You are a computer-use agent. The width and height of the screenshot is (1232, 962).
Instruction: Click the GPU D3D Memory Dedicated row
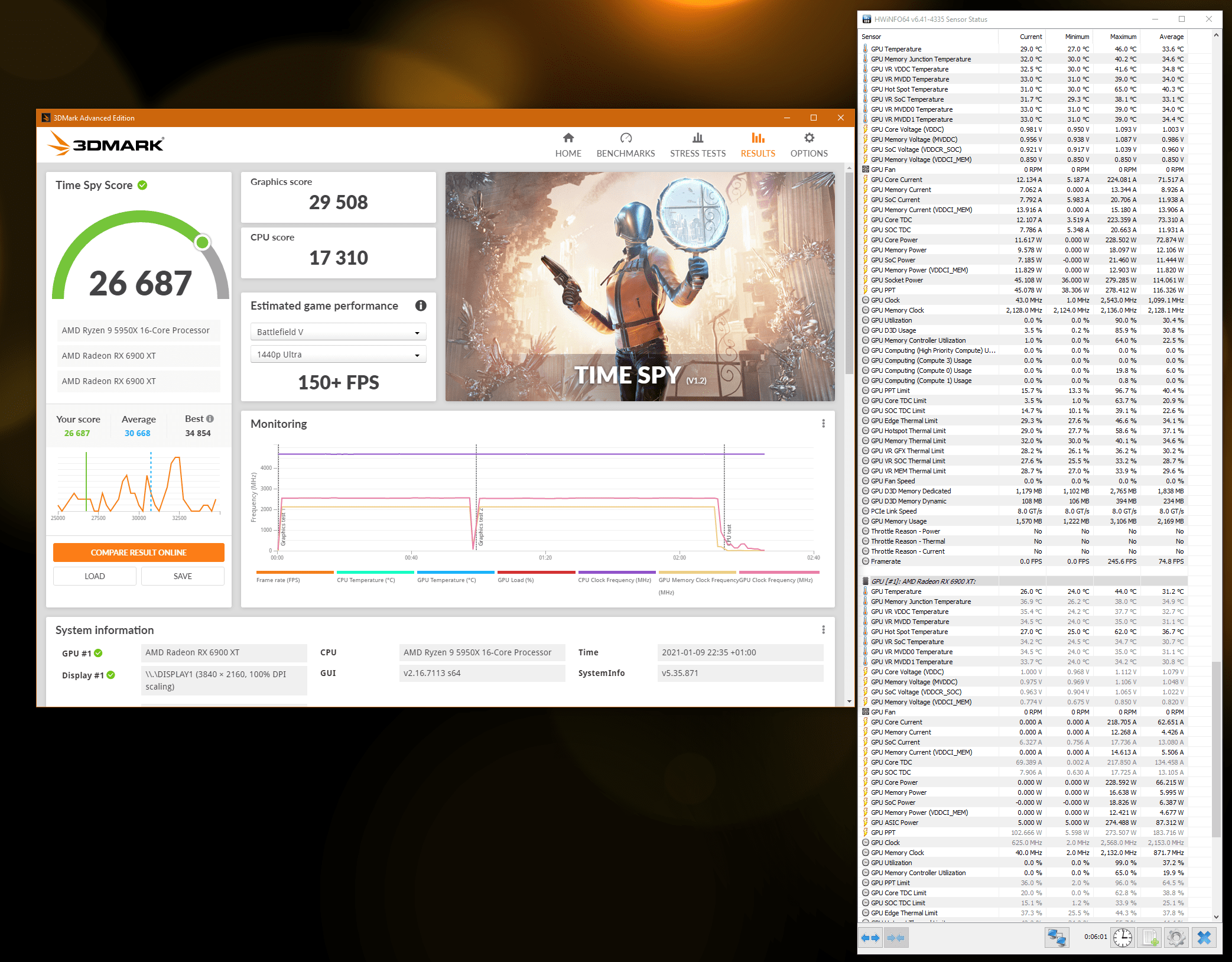1024,491
